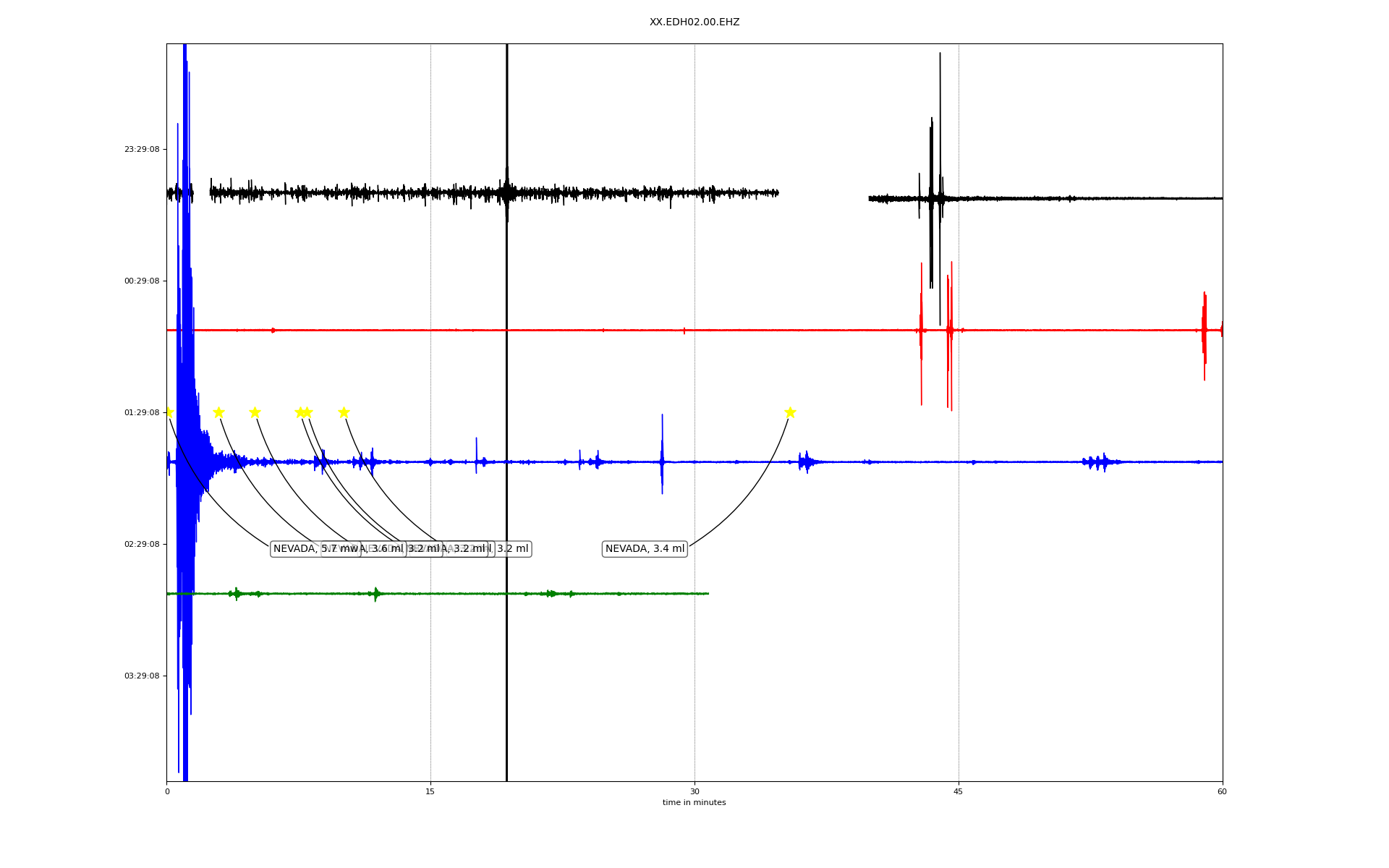The height and width of the screenshot is (868, 1389).
Task: Click the yellow star linked to NEVADA 3.4 ml
Action: pos(790,412)
